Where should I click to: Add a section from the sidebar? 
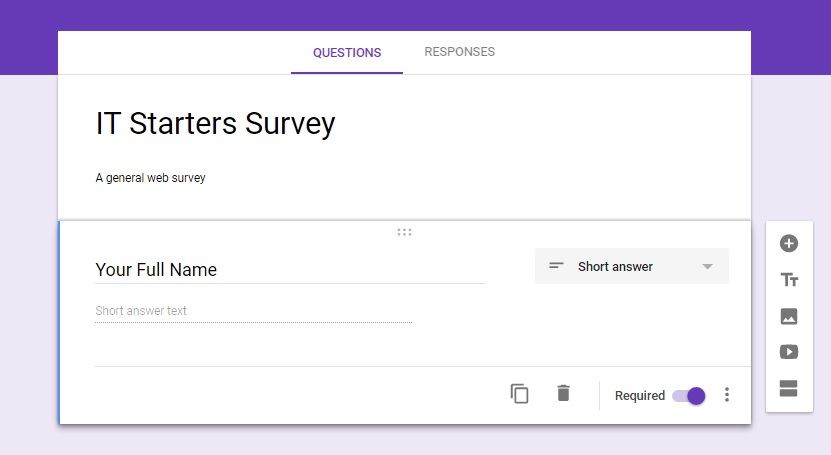(789, 388)
